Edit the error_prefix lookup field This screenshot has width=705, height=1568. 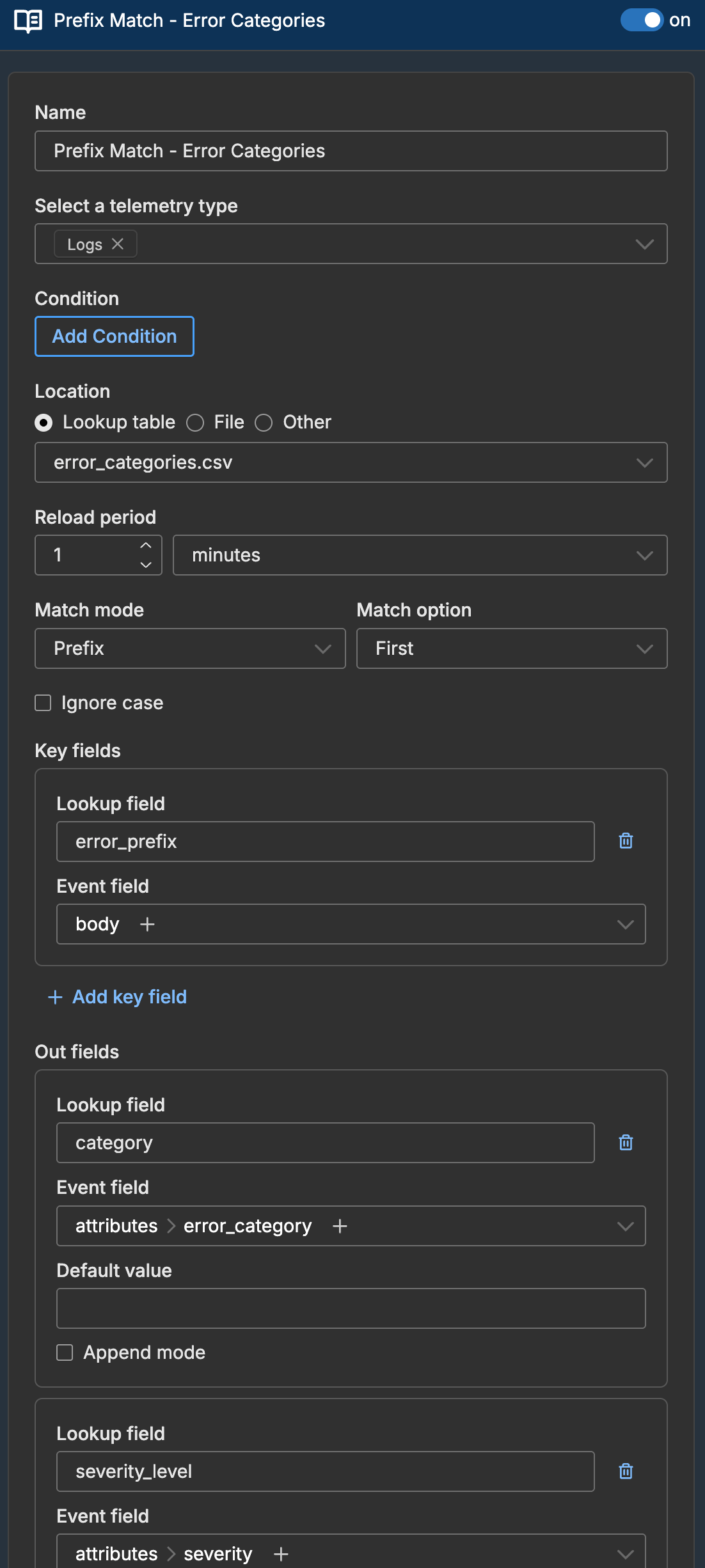(326, 842)
